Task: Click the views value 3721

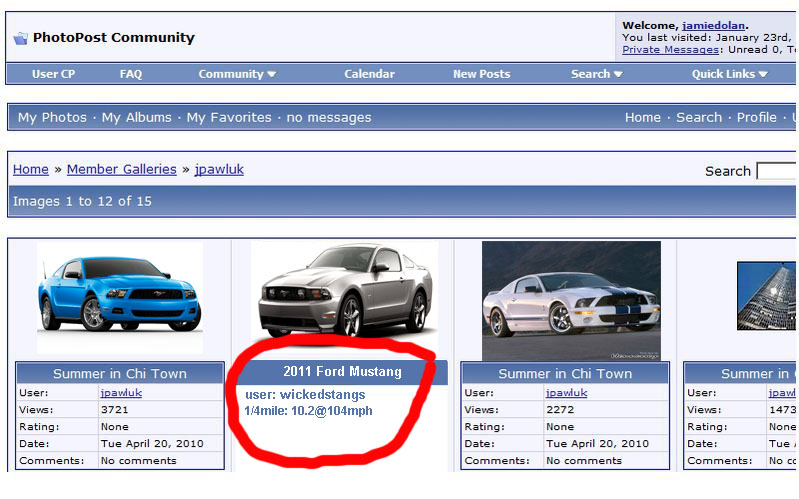Action: coord(115,410)
